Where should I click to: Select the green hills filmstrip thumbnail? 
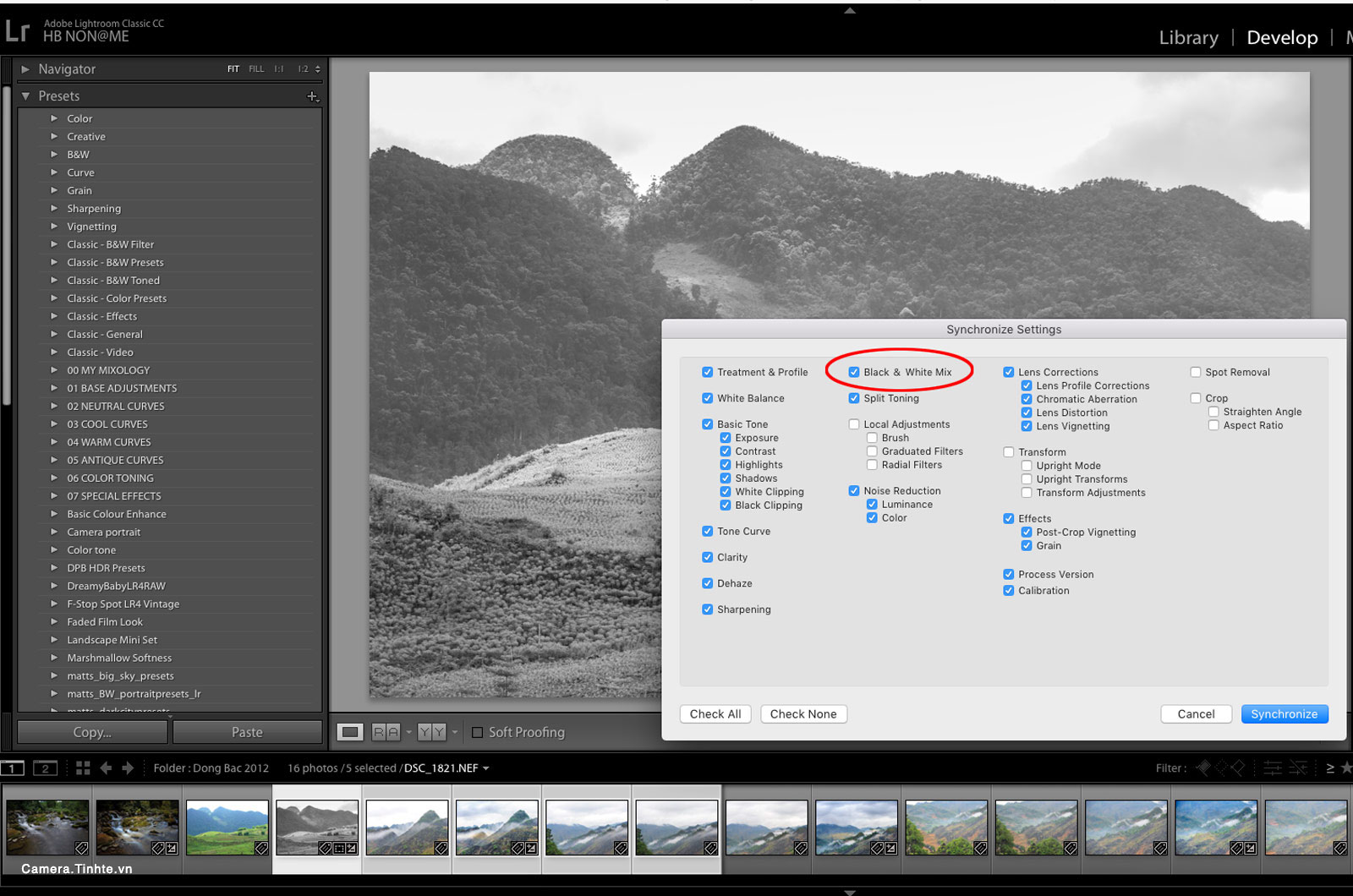pos(227,828)
